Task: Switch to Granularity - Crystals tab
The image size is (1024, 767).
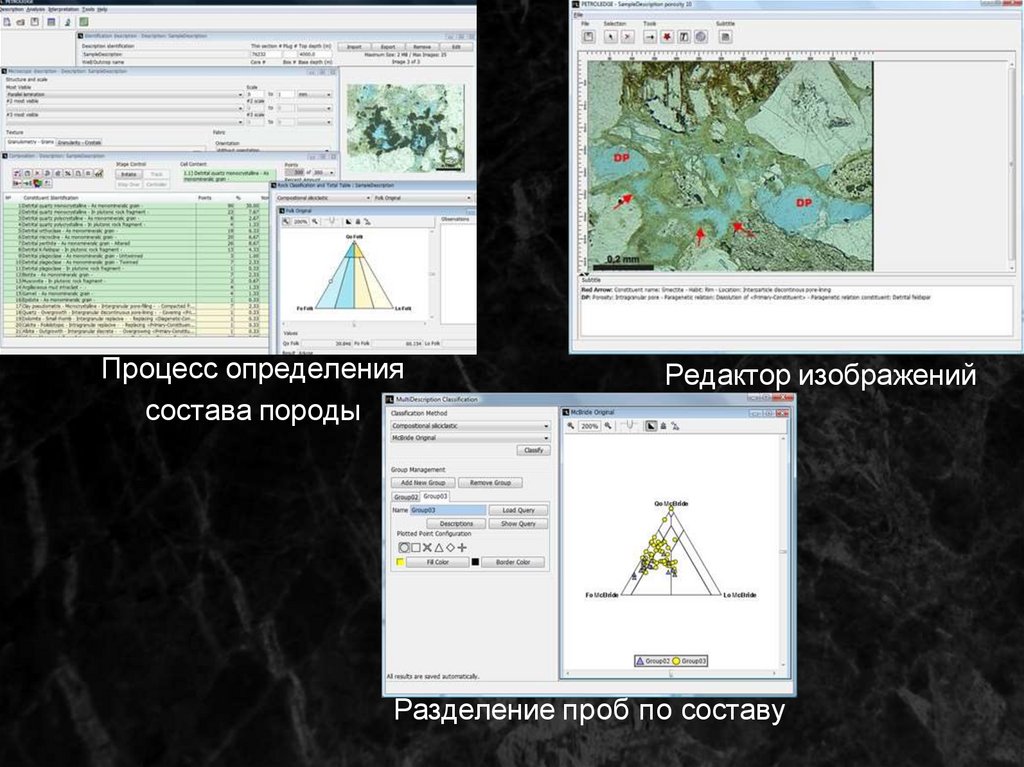Action: (x=79, y=142)
